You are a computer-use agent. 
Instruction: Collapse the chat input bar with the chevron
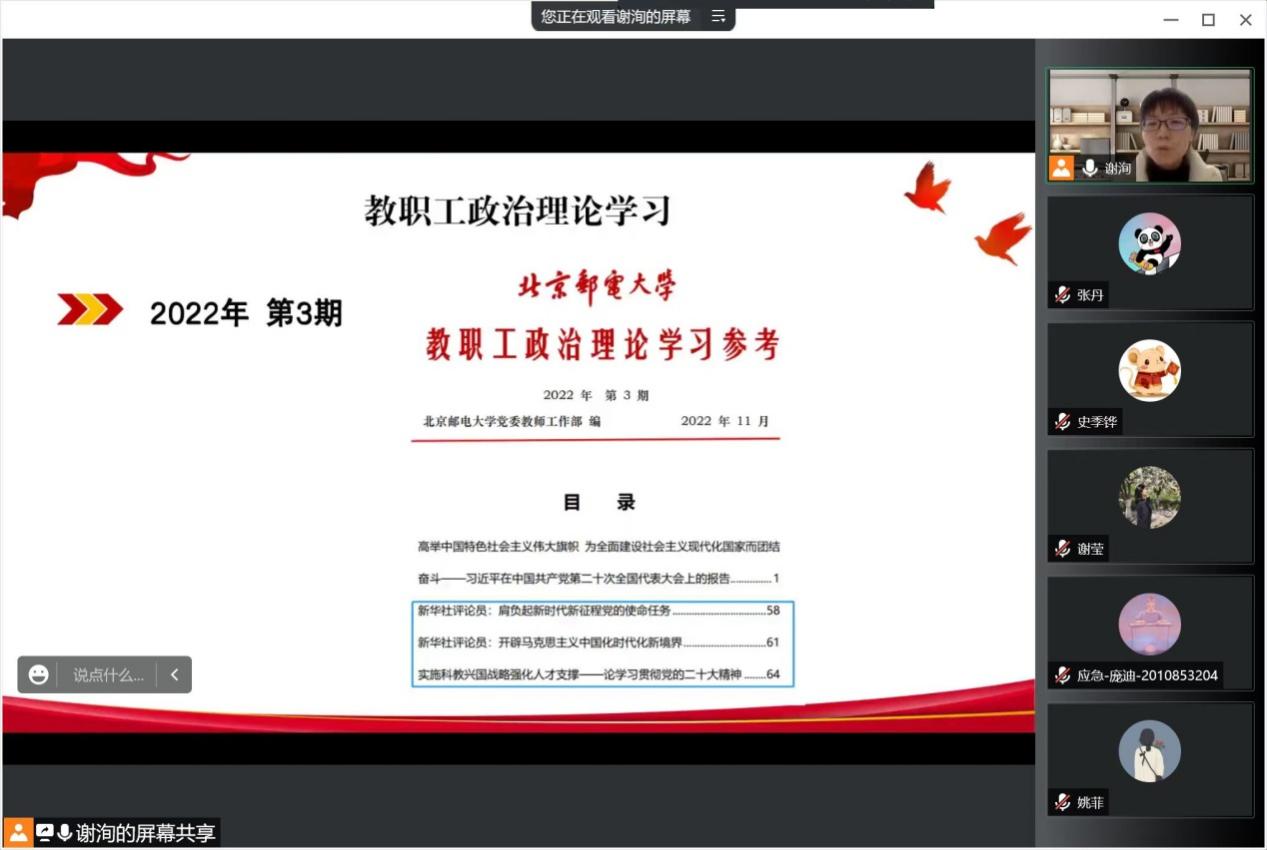tap(174, 675)
